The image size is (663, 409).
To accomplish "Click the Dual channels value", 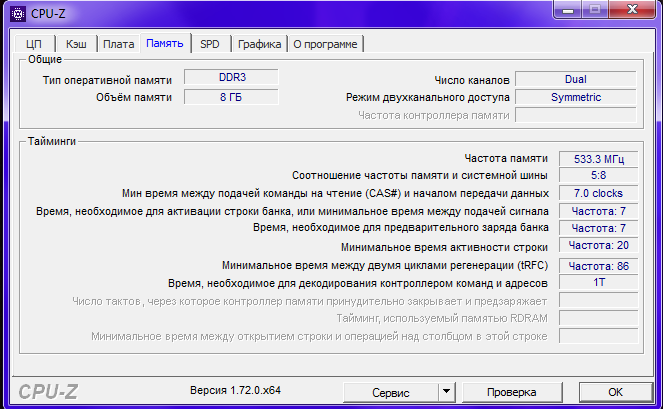I will pos(576,79).
